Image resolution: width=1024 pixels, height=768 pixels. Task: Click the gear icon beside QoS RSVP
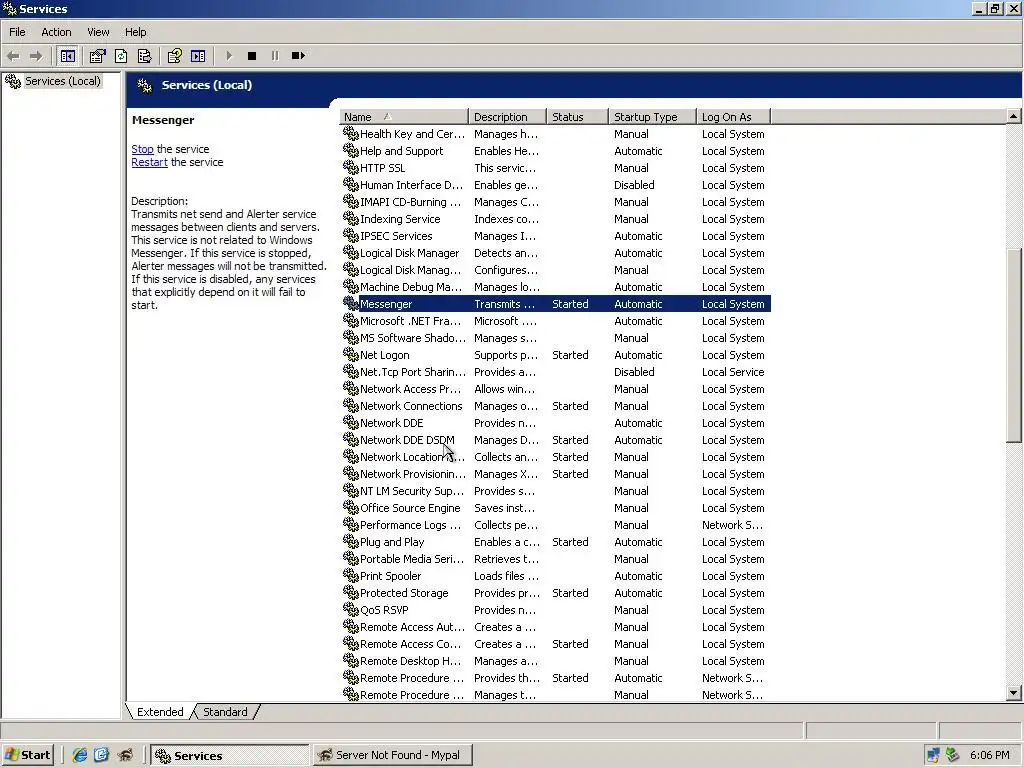(x=351, y=609)
